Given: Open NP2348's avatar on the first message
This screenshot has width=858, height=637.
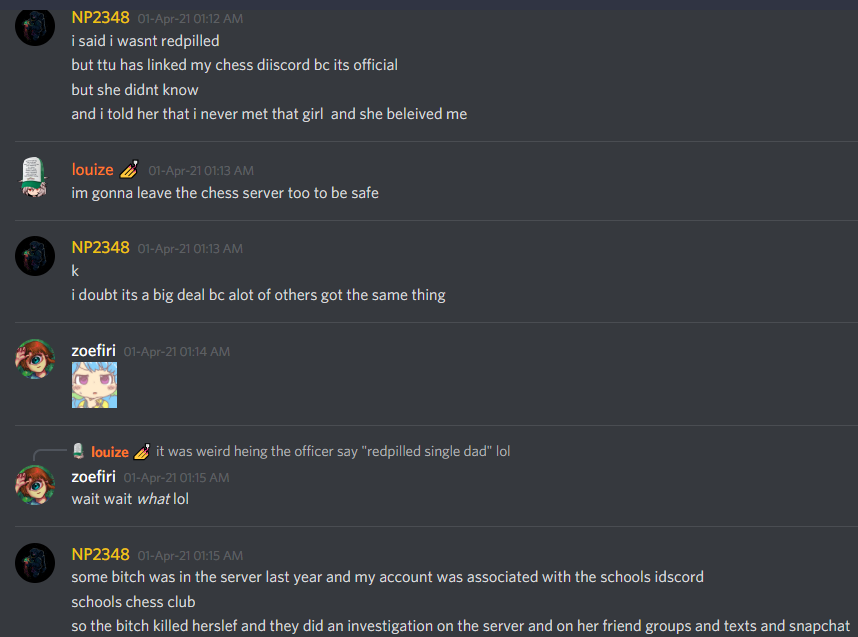Looking at the screenshot, I should pos(34,26).
